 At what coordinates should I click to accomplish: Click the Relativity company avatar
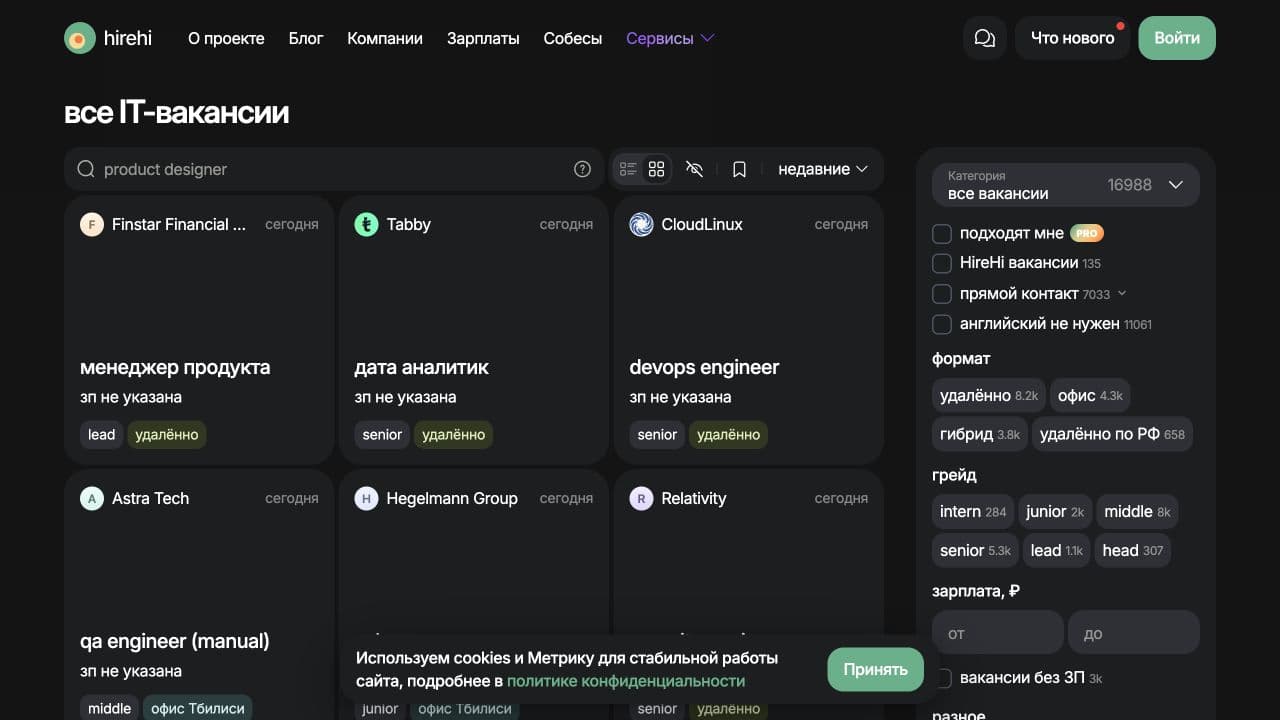(641, 498)
